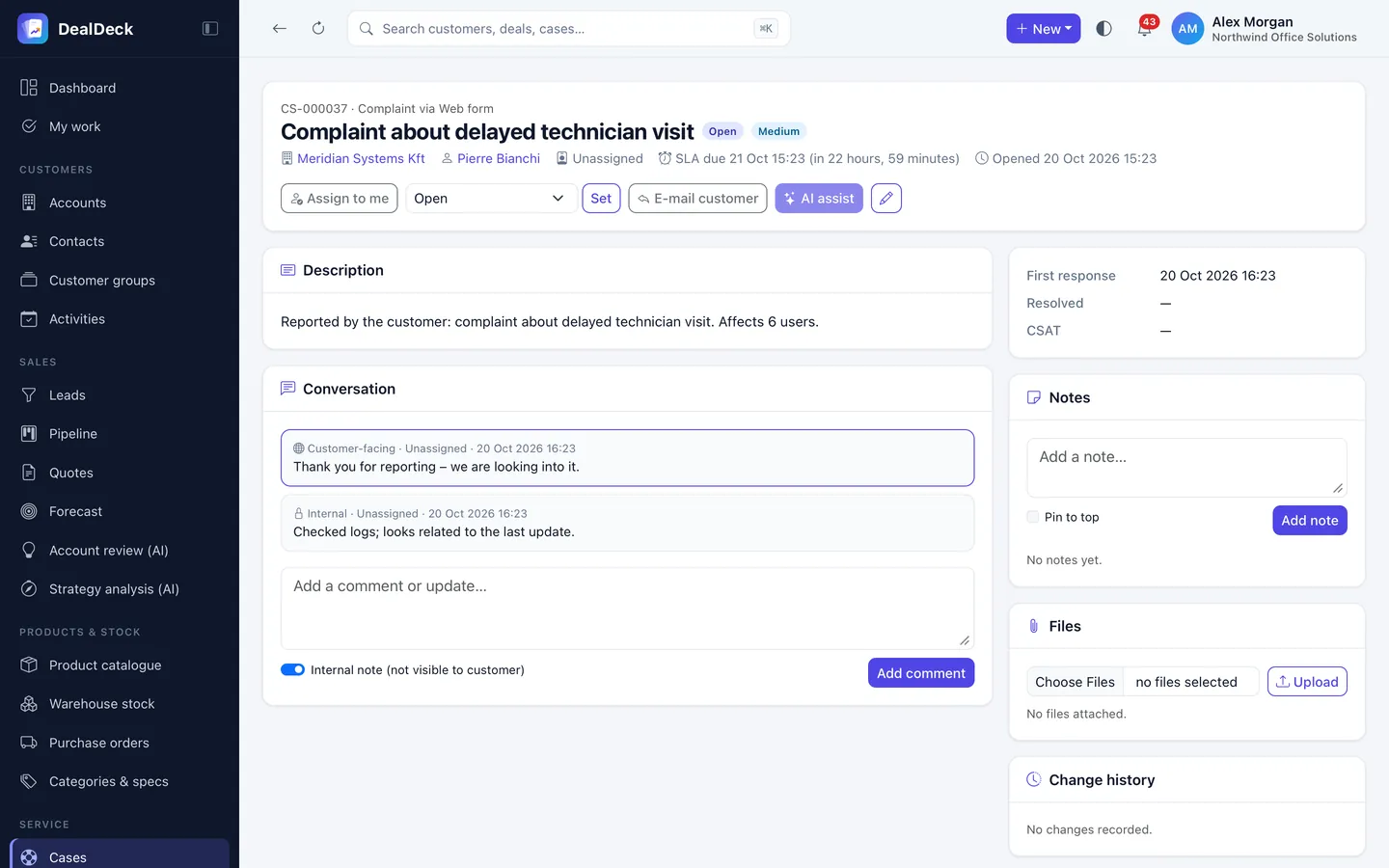Viewport: 1389px width, 868px height.
Task: Click the AM user avatar
Action: pyautogui.click(x=1187, y=29)
